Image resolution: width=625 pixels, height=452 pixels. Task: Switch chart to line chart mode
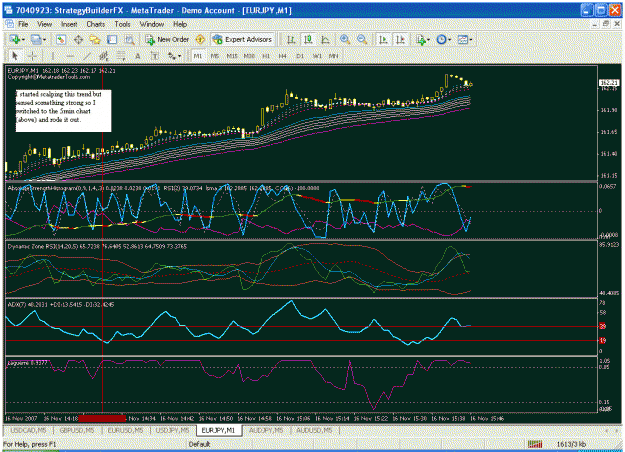pos(325,39)
